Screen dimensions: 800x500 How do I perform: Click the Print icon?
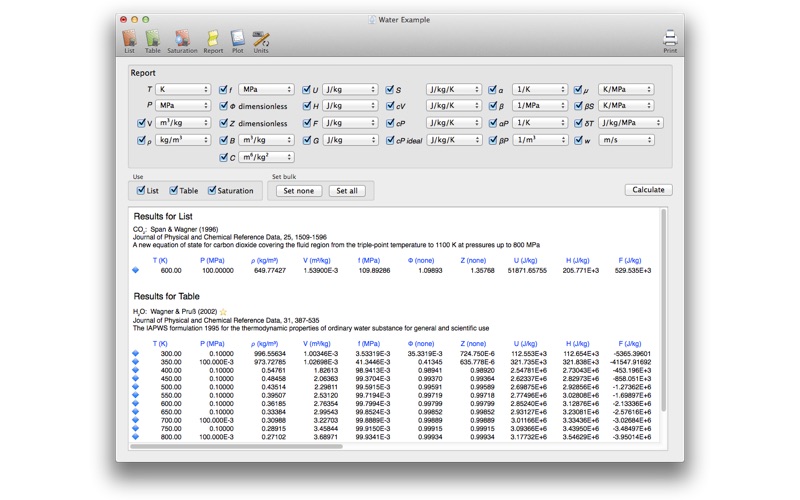click(670, 41)
